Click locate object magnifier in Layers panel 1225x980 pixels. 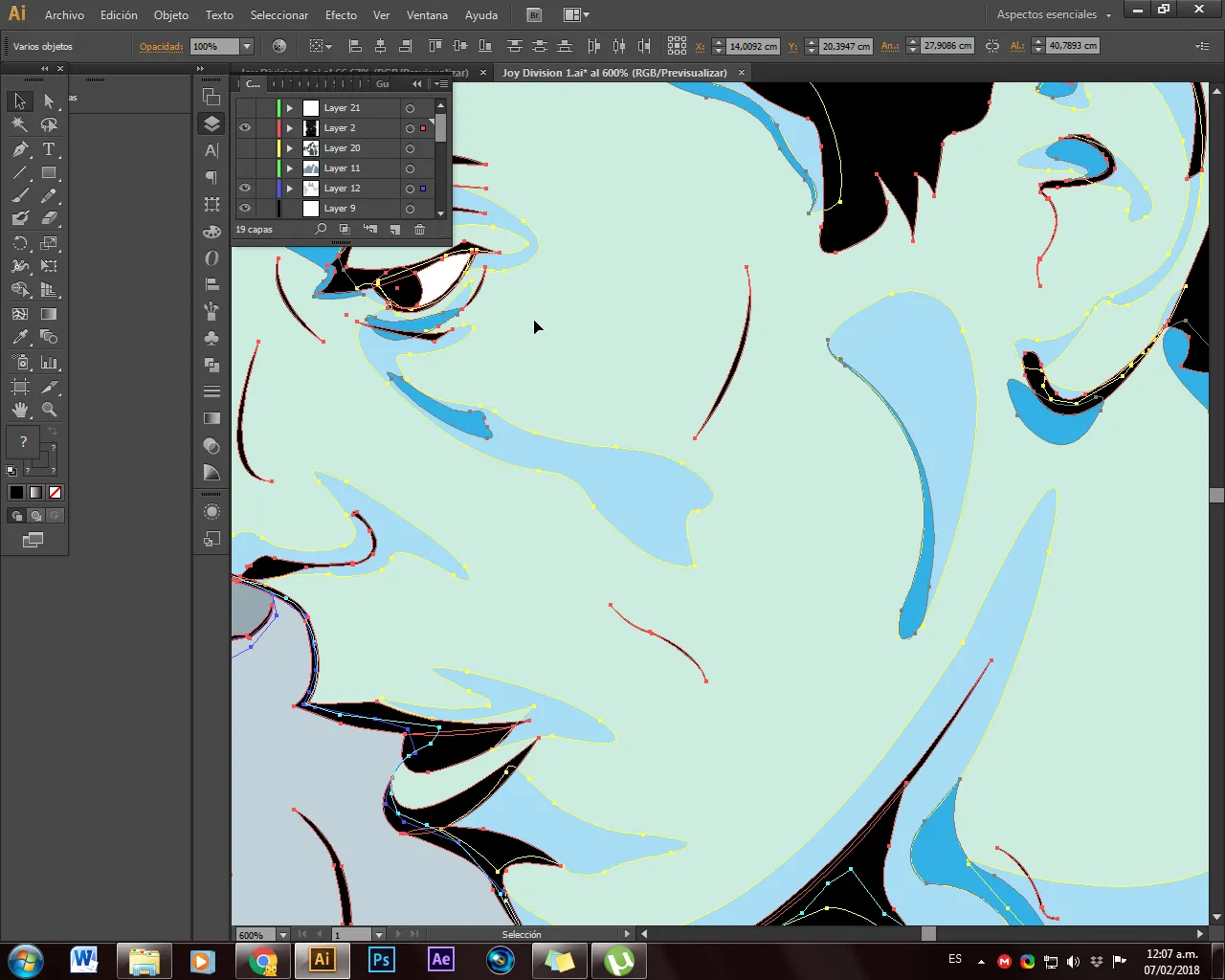tap(321, 230)
